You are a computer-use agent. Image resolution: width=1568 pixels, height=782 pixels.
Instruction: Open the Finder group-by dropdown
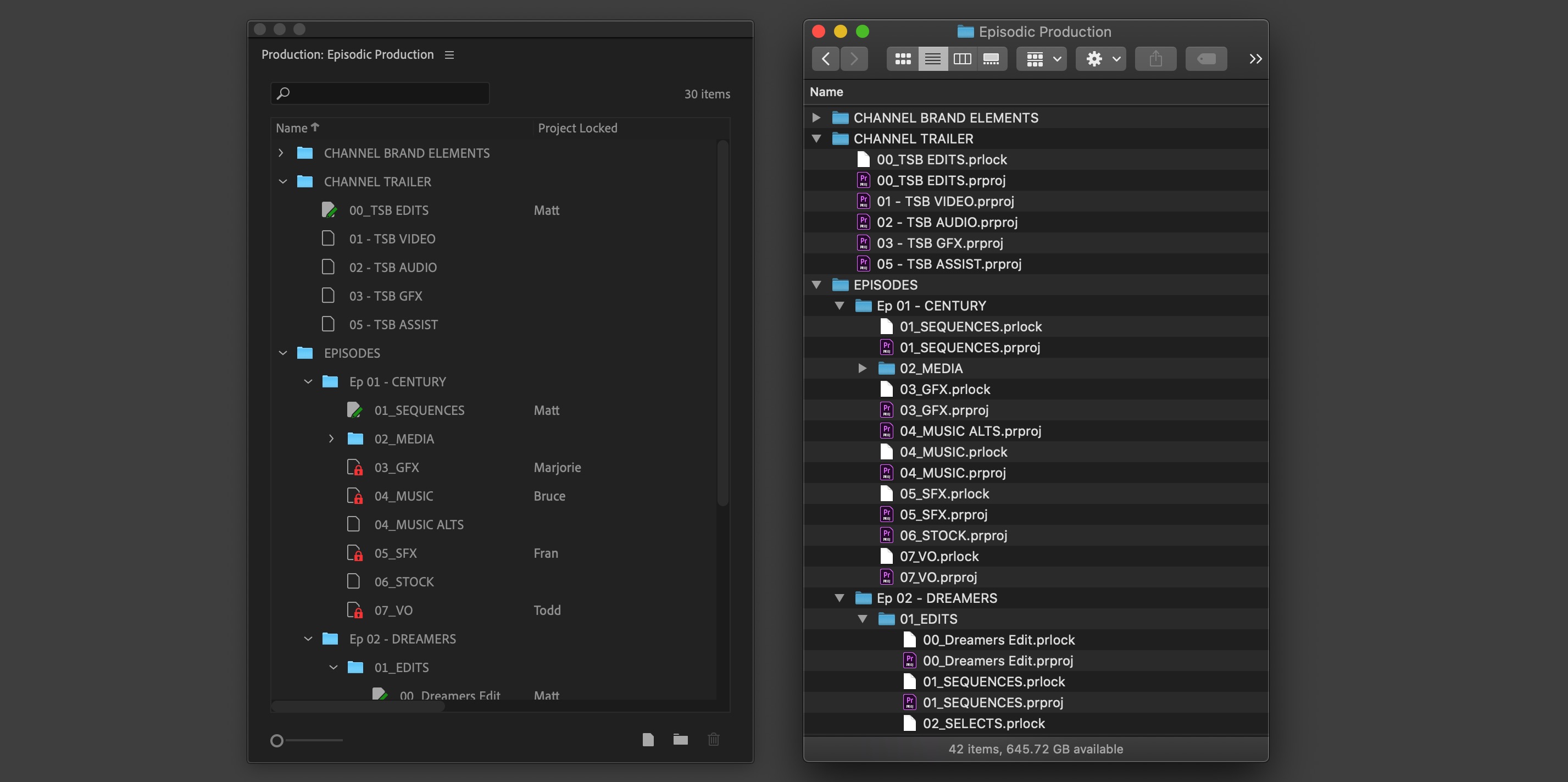[1042, 59]
